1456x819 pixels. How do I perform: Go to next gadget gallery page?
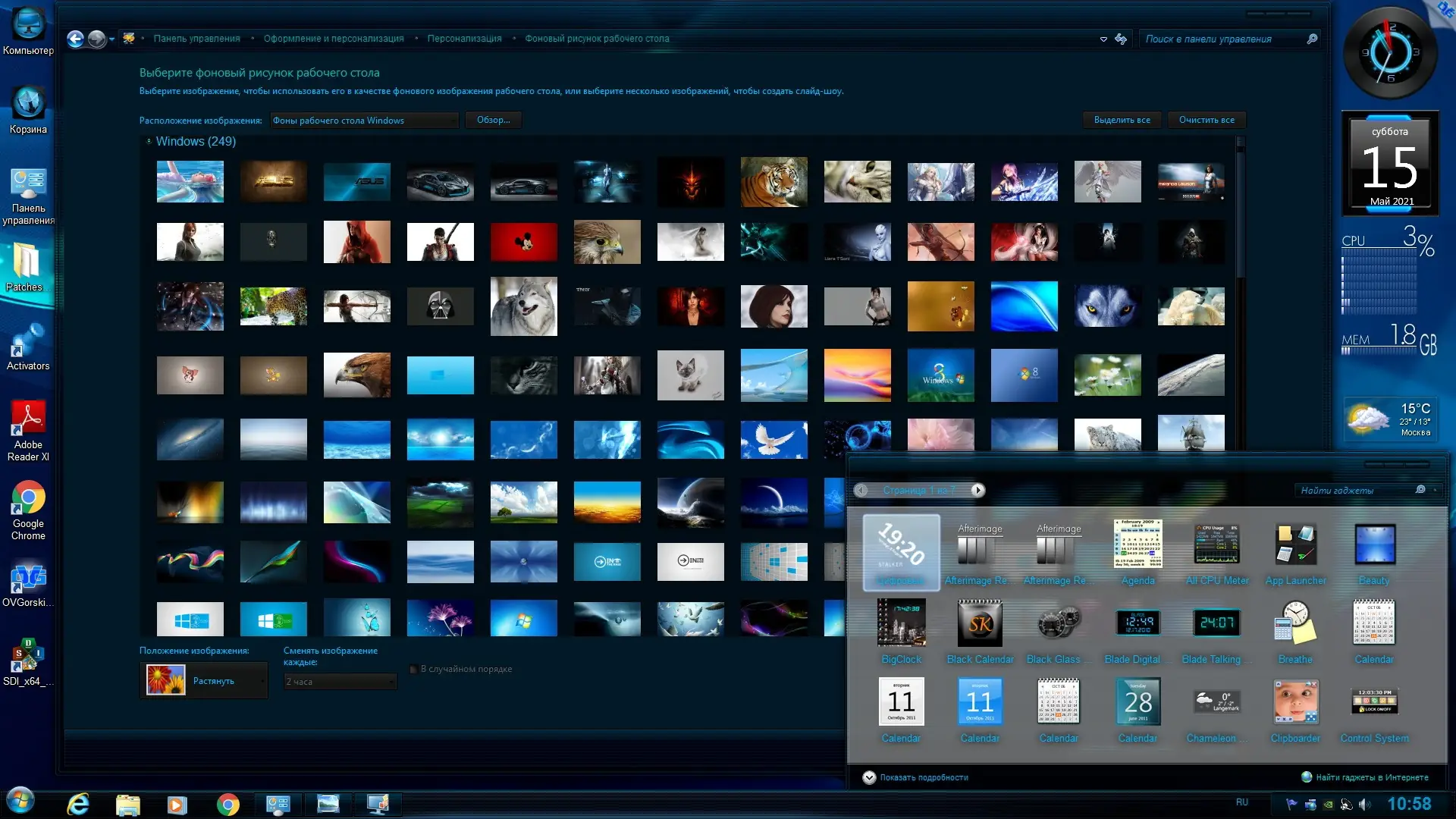coord(978,491)
